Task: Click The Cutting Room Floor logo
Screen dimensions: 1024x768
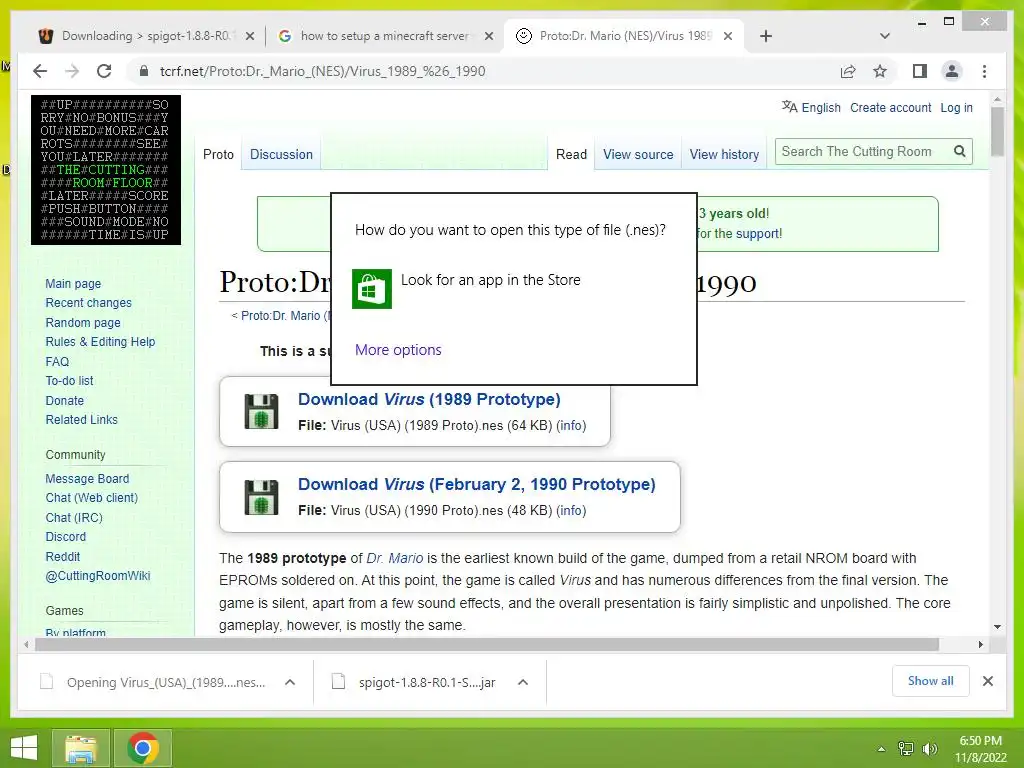Action: coord(106,170)
